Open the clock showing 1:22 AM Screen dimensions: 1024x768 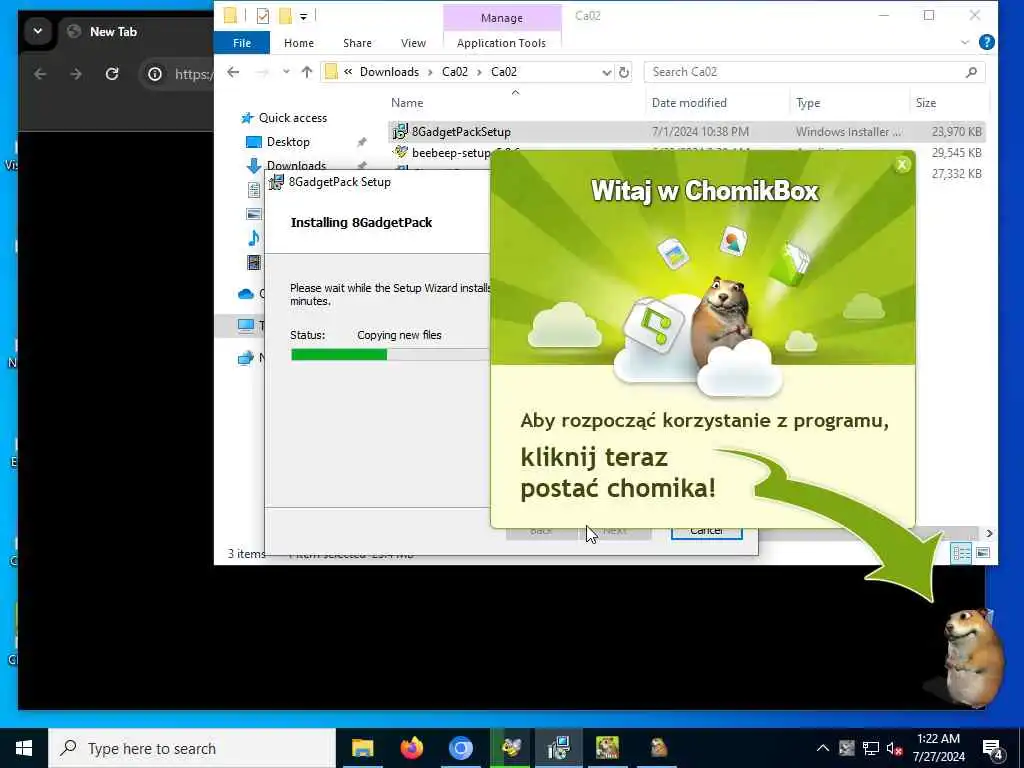(938, 748)
